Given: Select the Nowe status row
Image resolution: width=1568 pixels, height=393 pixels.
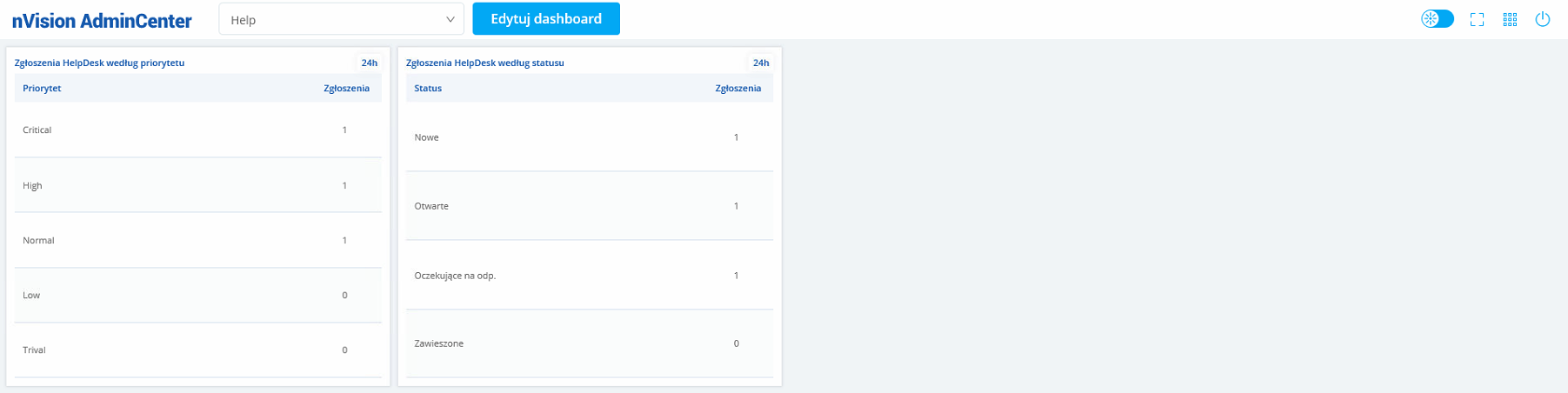Looking at the screenshot, I should (589, 137).
